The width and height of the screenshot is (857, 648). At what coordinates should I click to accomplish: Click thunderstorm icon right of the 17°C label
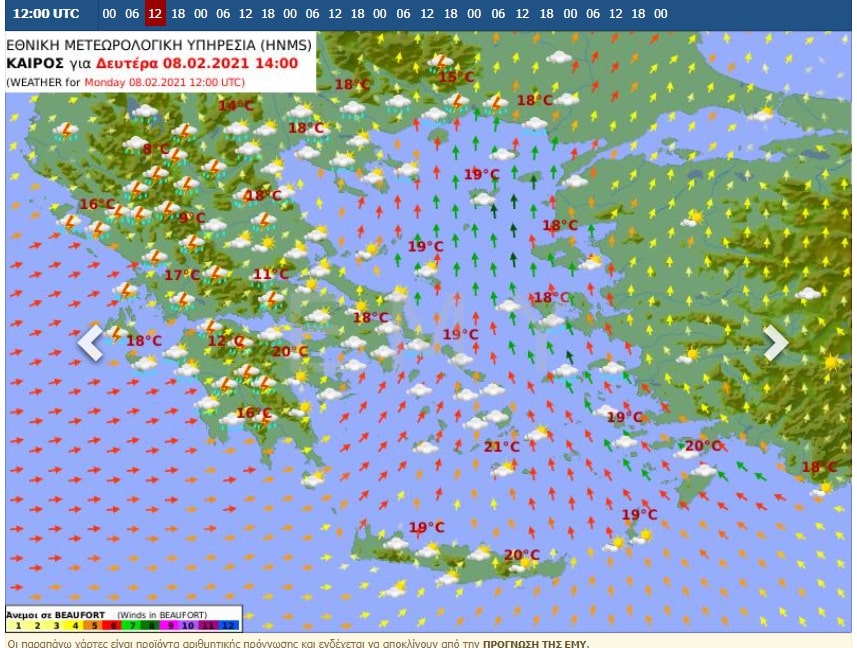point(214,273)
